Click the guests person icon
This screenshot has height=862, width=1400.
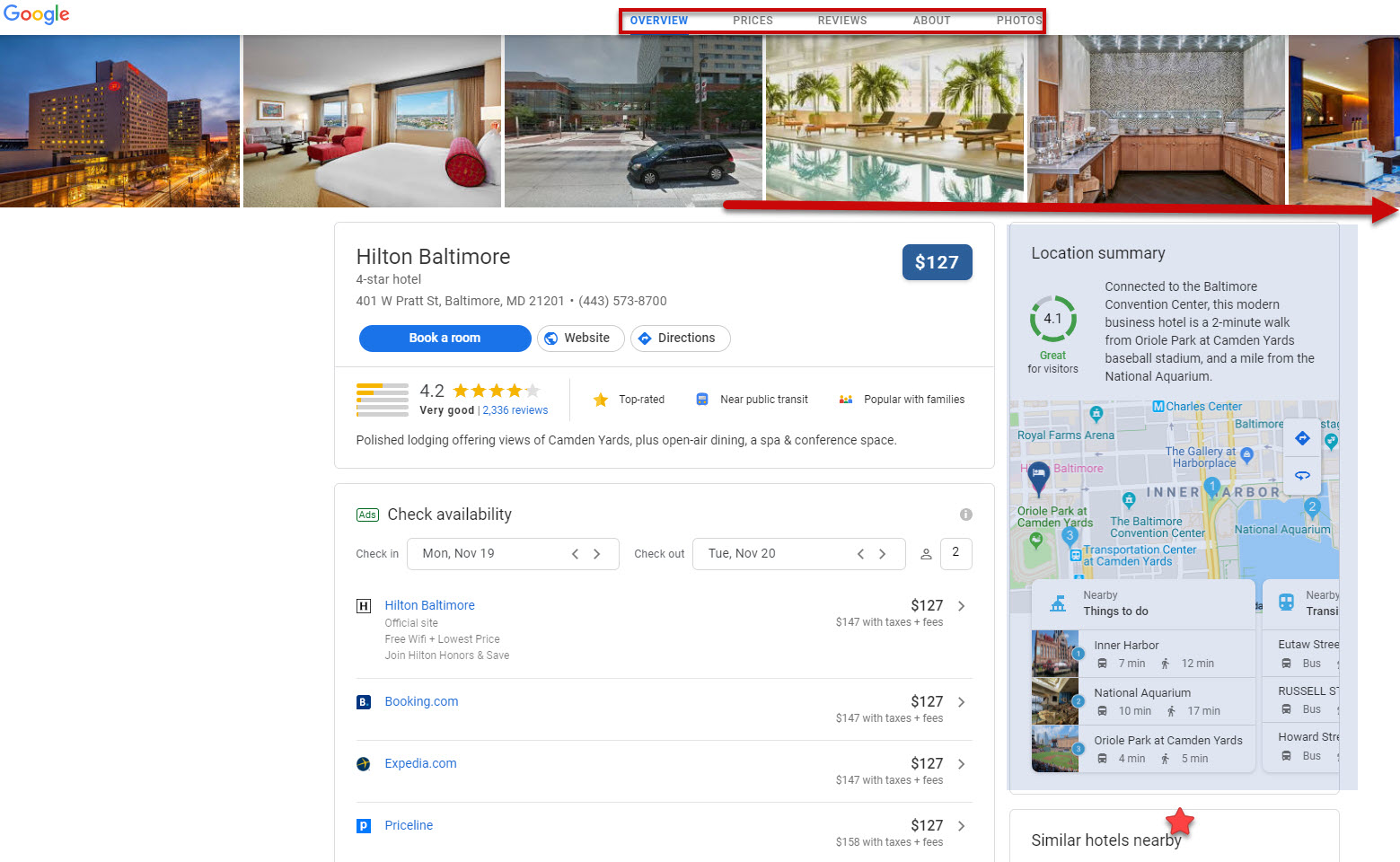coord(926,554)
